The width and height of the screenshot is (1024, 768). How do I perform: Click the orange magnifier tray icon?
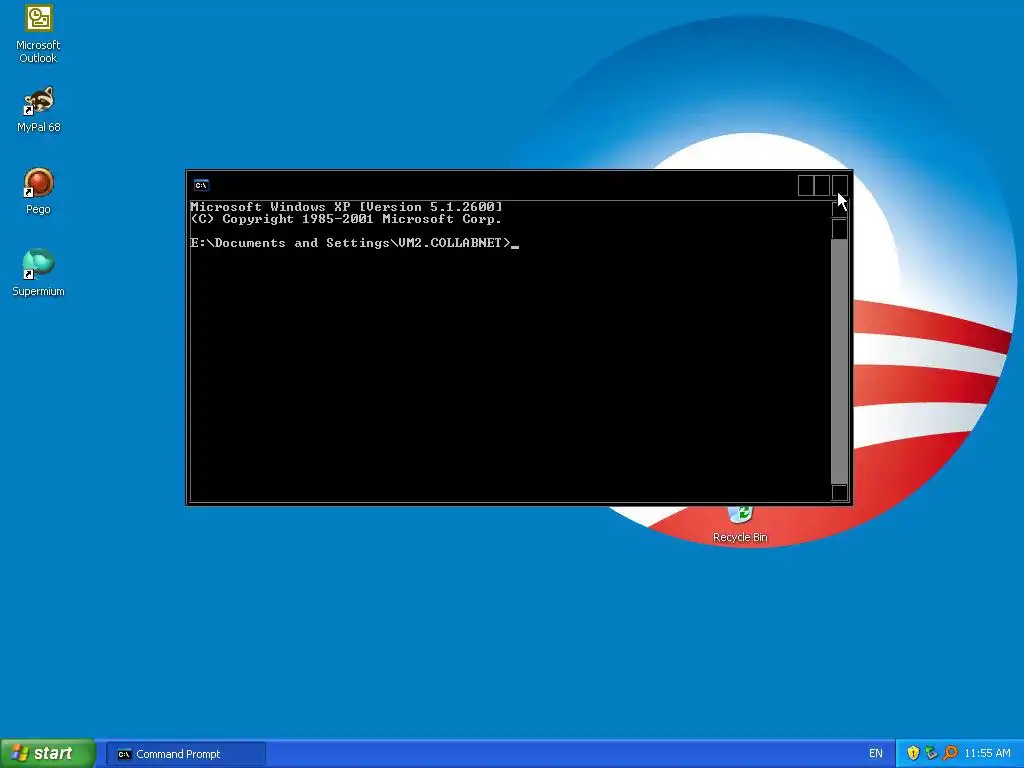(950, 753)
